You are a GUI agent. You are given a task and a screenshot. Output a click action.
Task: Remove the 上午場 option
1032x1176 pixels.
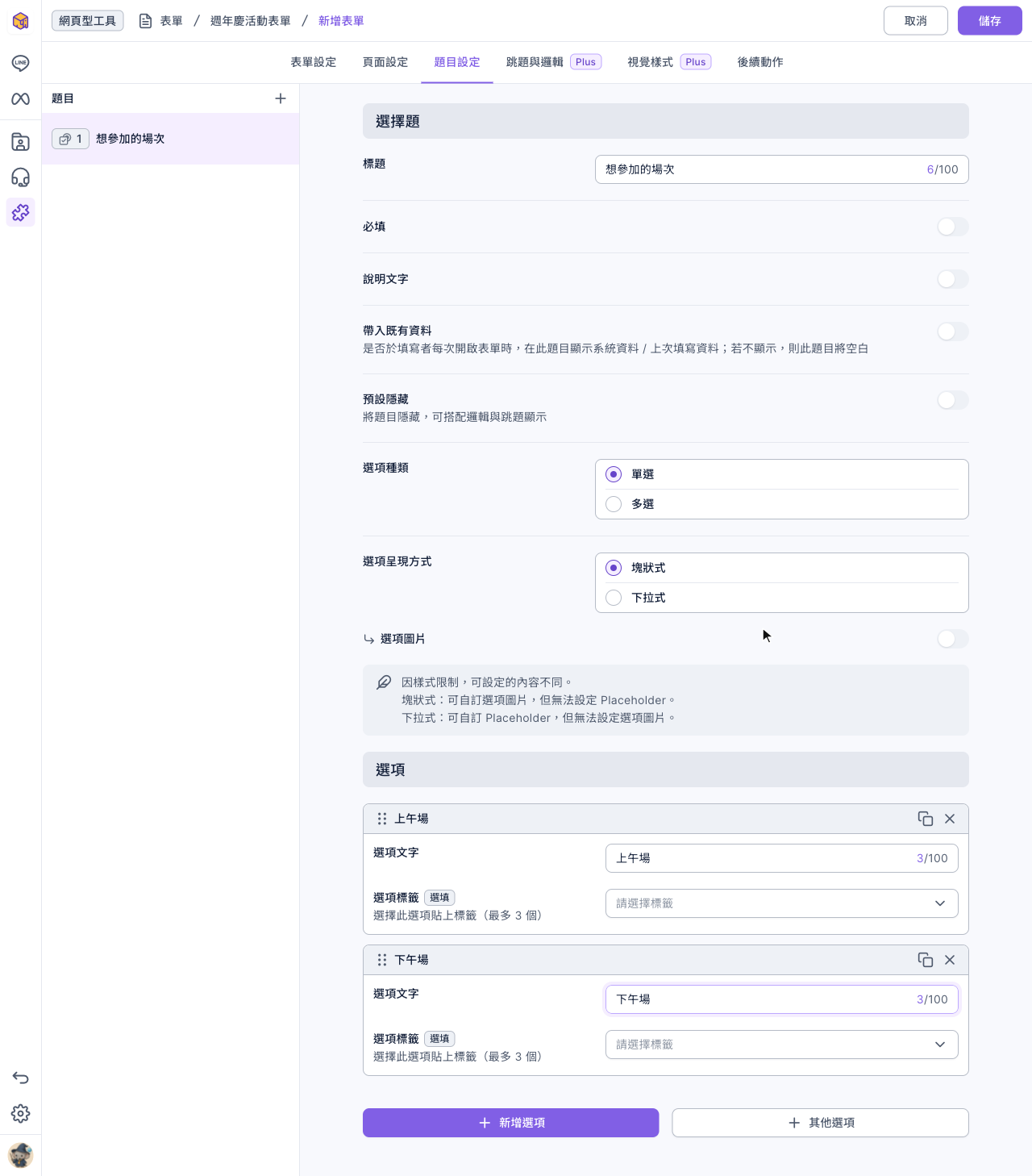tap(950, 819)
